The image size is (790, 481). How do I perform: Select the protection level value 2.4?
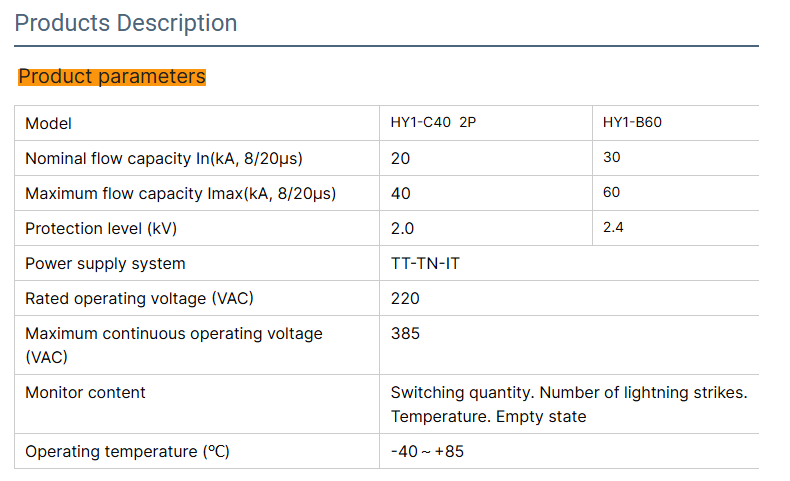click(x=613, y=228)
